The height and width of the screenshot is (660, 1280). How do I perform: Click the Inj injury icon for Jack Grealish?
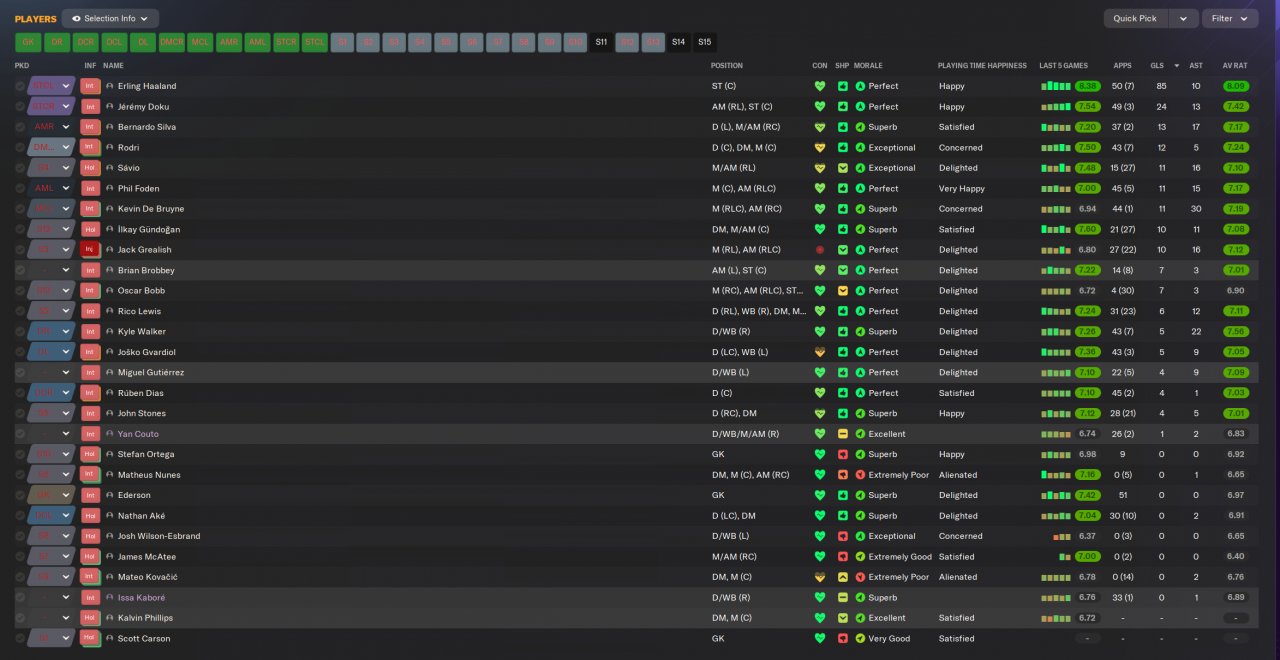click(x=91, y=250)
